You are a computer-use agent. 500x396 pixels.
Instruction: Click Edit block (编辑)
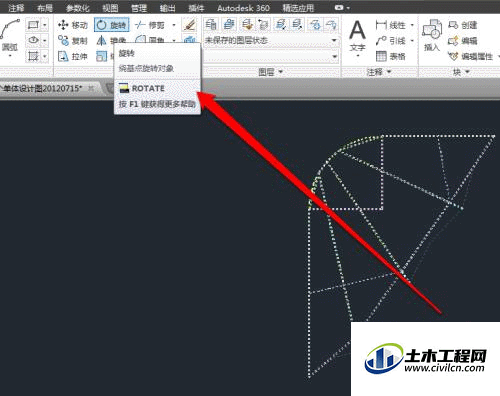(x=463, y=41)
